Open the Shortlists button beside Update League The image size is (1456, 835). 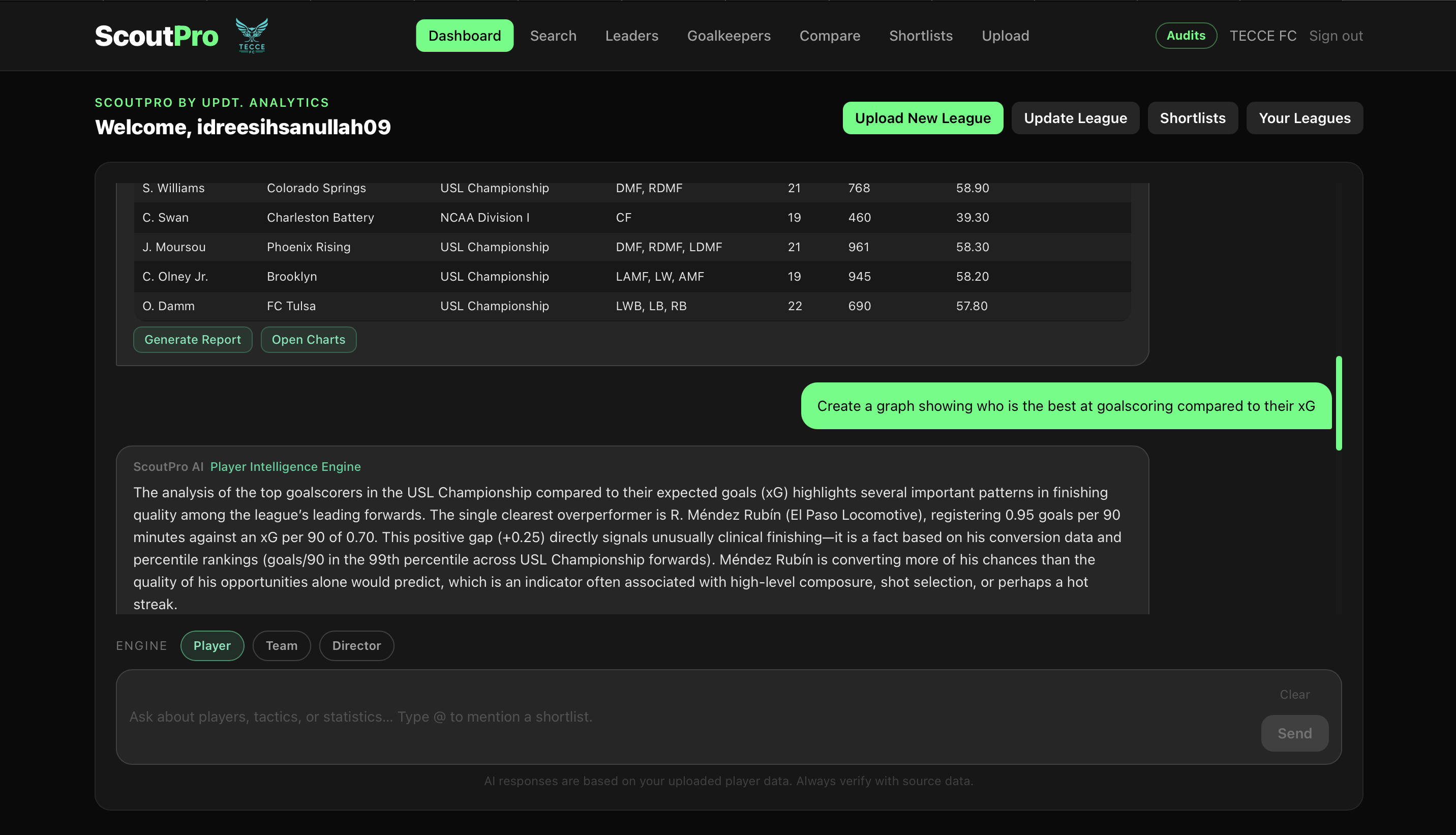(1193, 118)
